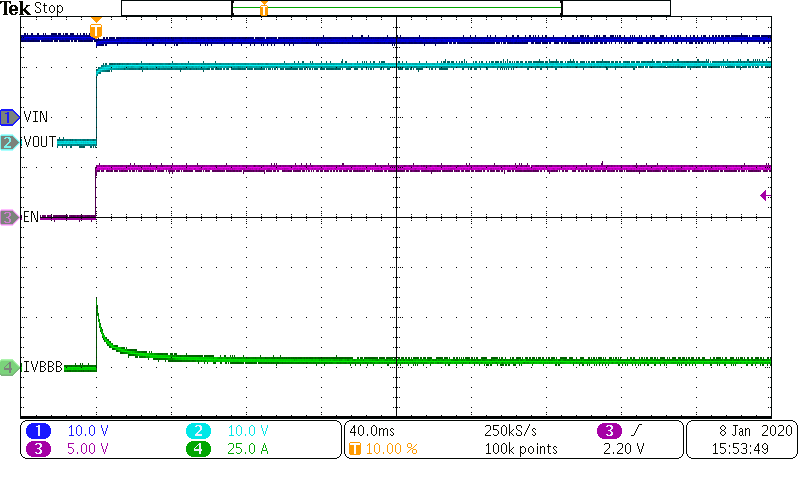The height and width of the screenshot is (480, 800).
Task: Select channel 4 badge showing 25.0 A
Action: point(199,449)
